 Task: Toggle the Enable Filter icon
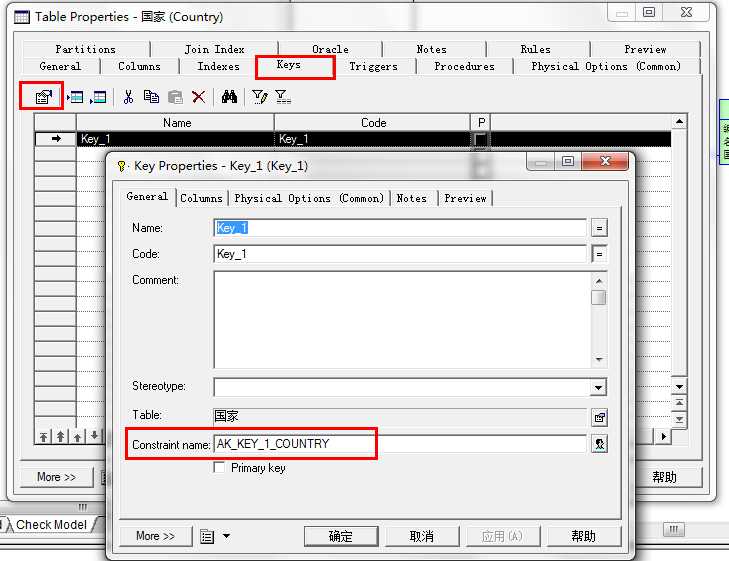(x=283, y=97)
